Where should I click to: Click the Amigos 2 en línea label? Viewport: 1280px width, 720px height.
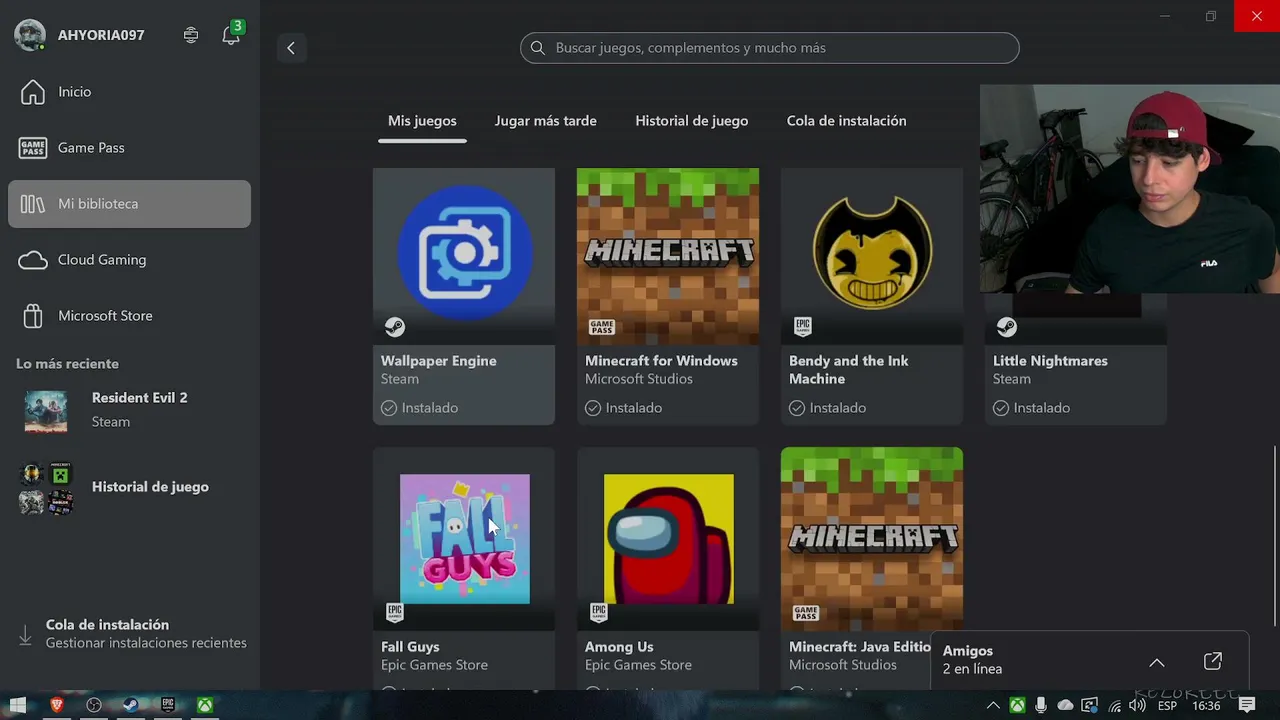(x=972, y=660)
